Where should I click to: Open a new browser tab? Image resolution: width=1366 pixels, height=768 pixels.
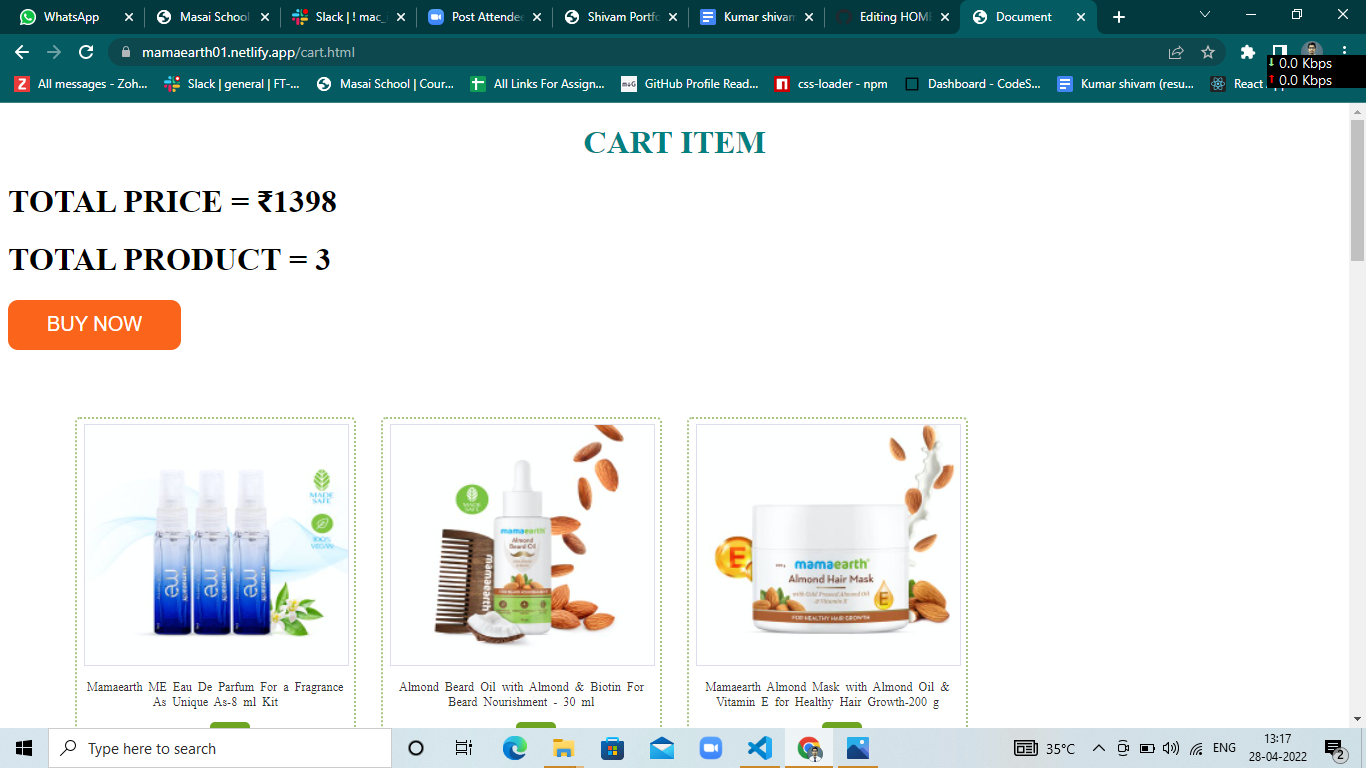coord(1118,17)
